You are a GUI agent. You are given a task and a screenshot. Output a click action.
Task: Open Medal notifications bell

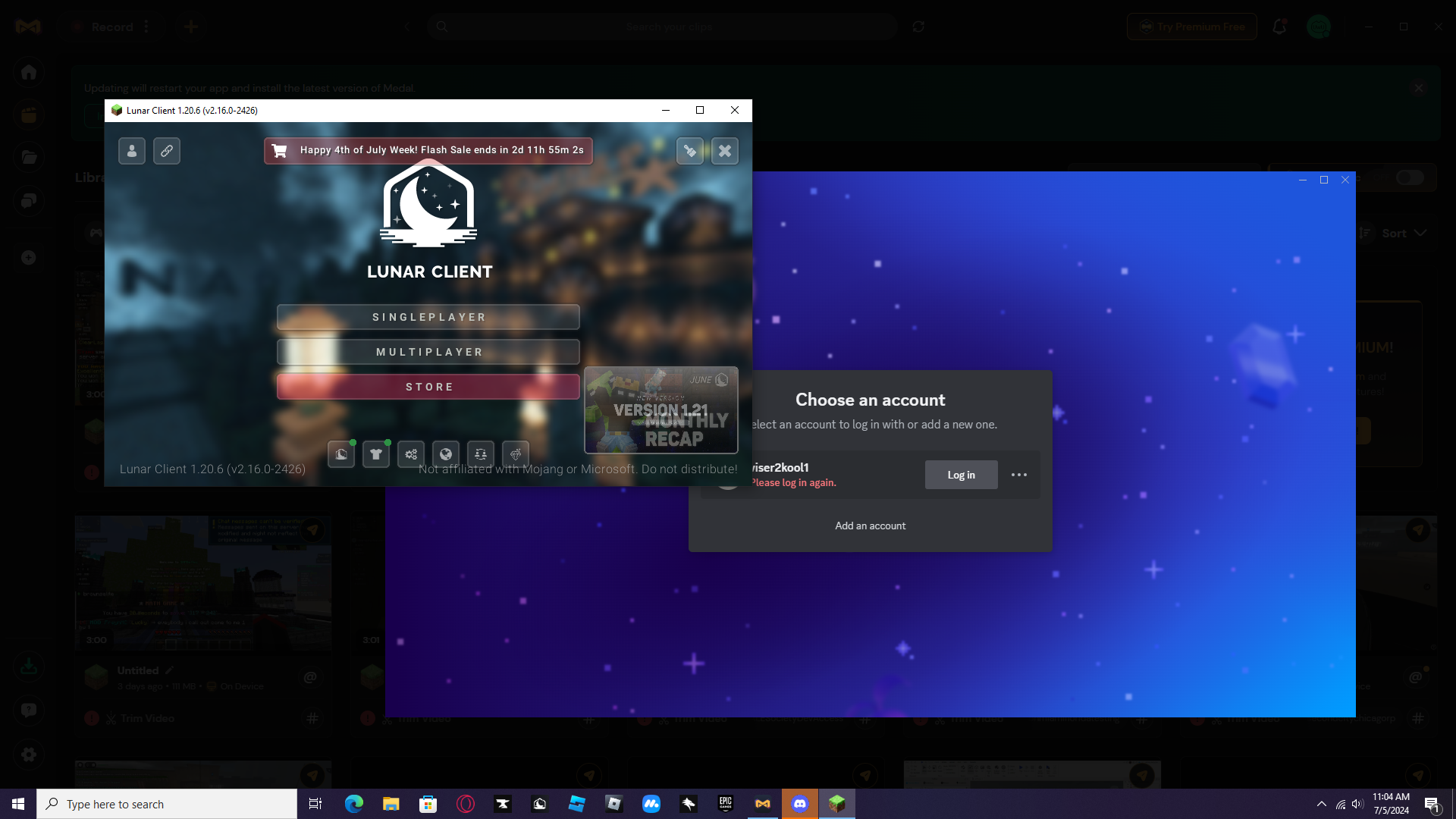1279,27
